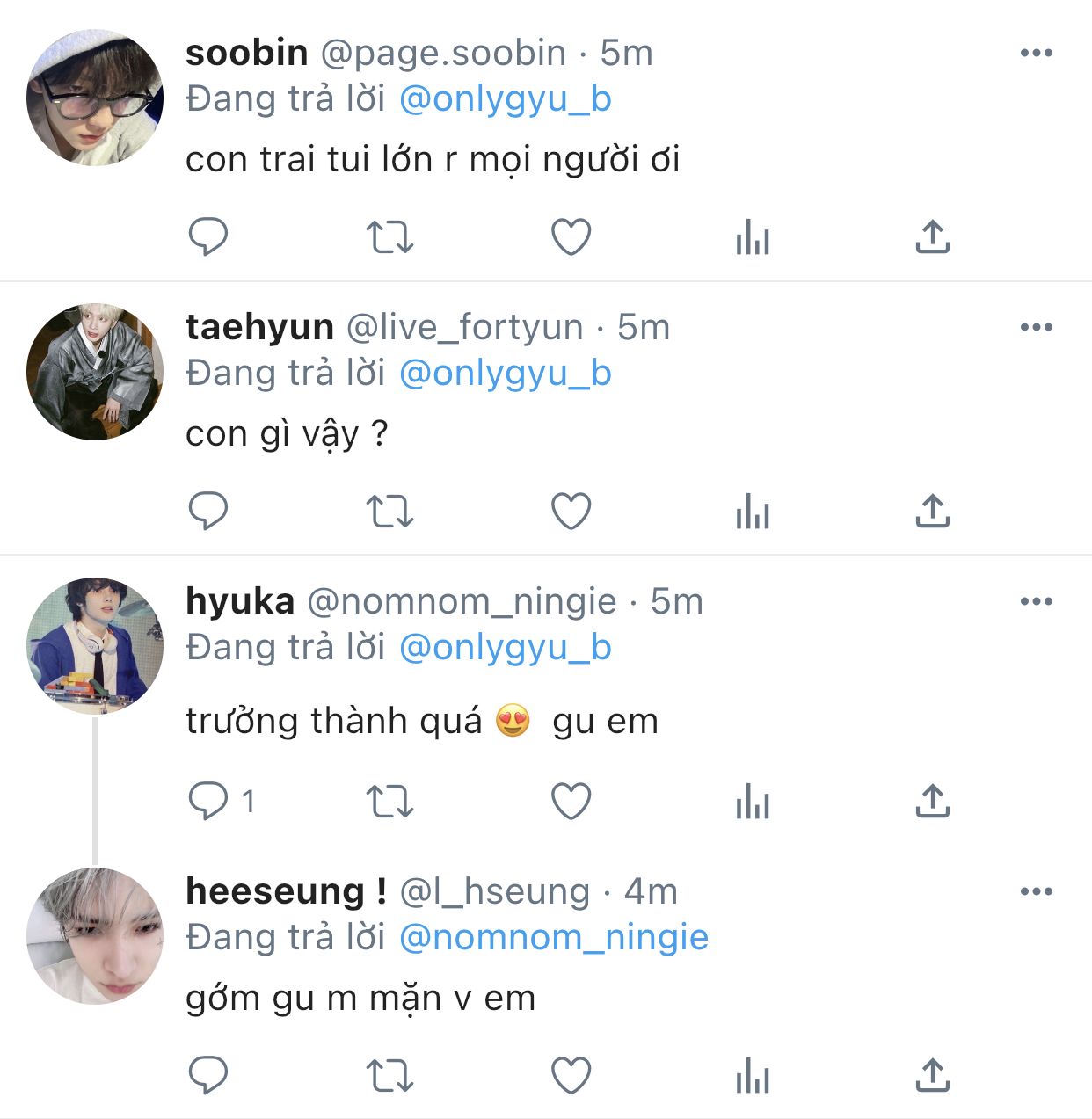Retweet soobin's reply
Viewport: 1092px width, 1119px height.
click(389, 236)
